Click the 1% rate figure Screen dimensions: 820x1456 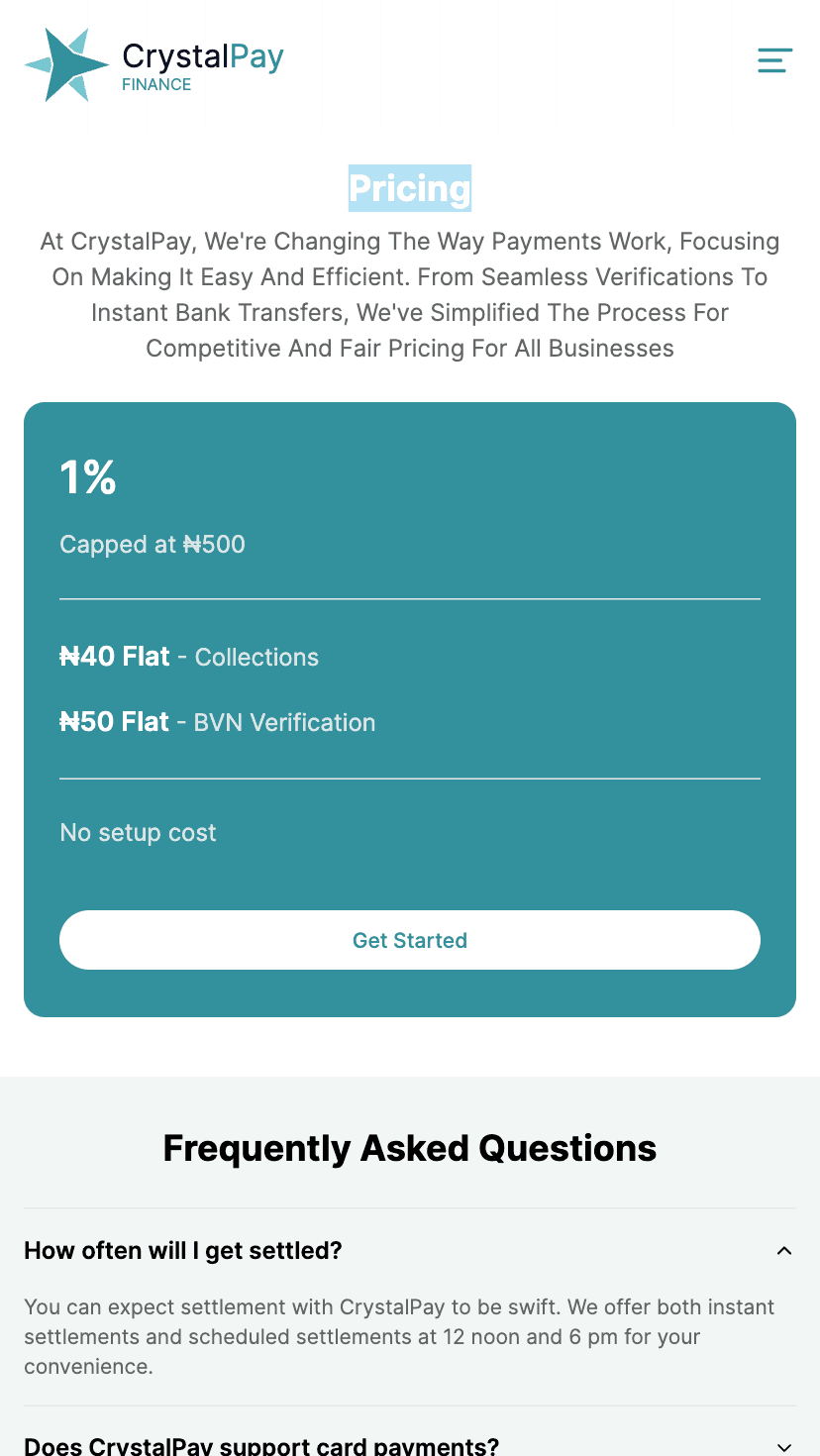pyautogui.click(x=88, y=478)
